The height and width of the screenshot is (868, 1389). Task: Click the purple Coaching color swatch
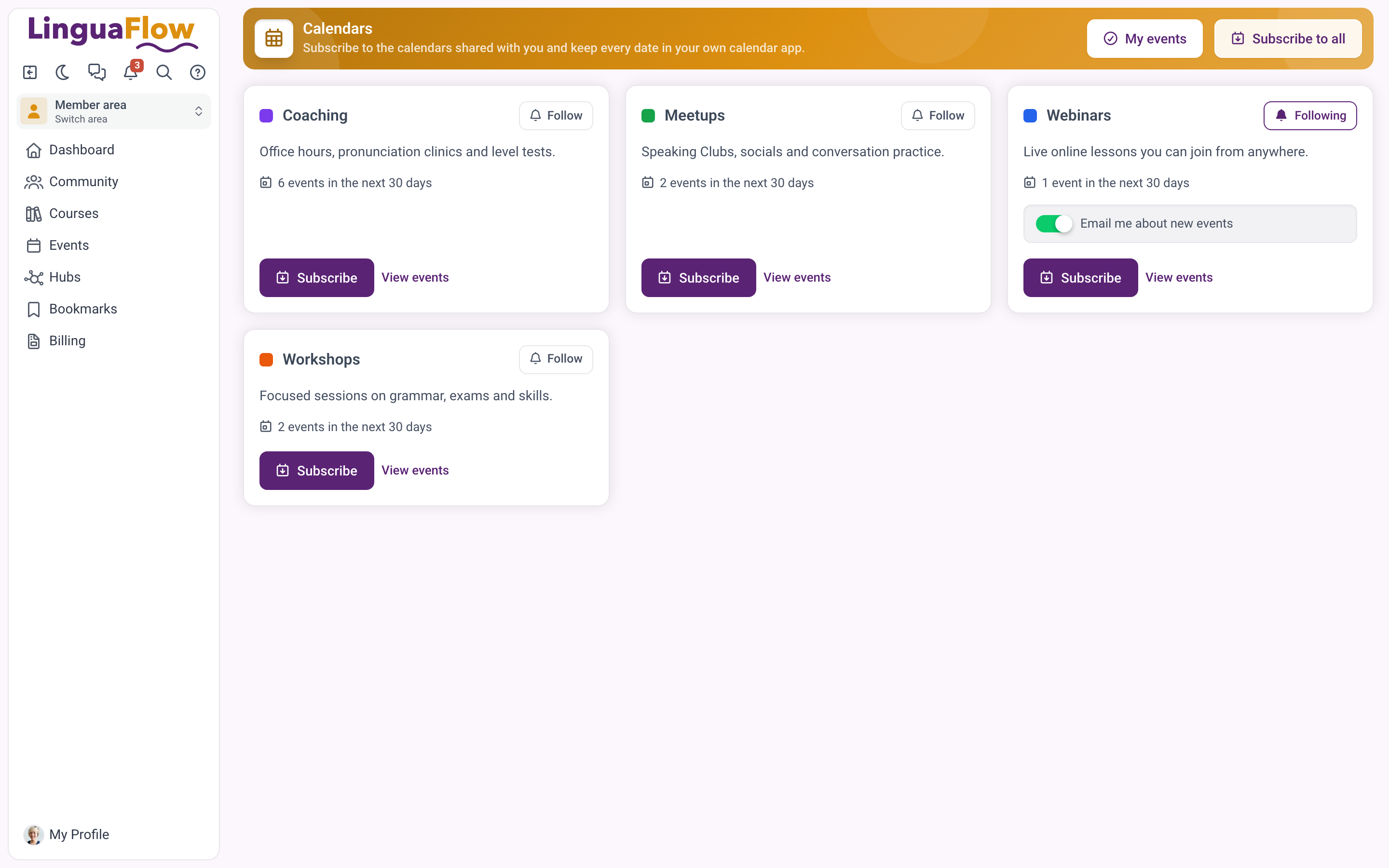pos(266,116)
